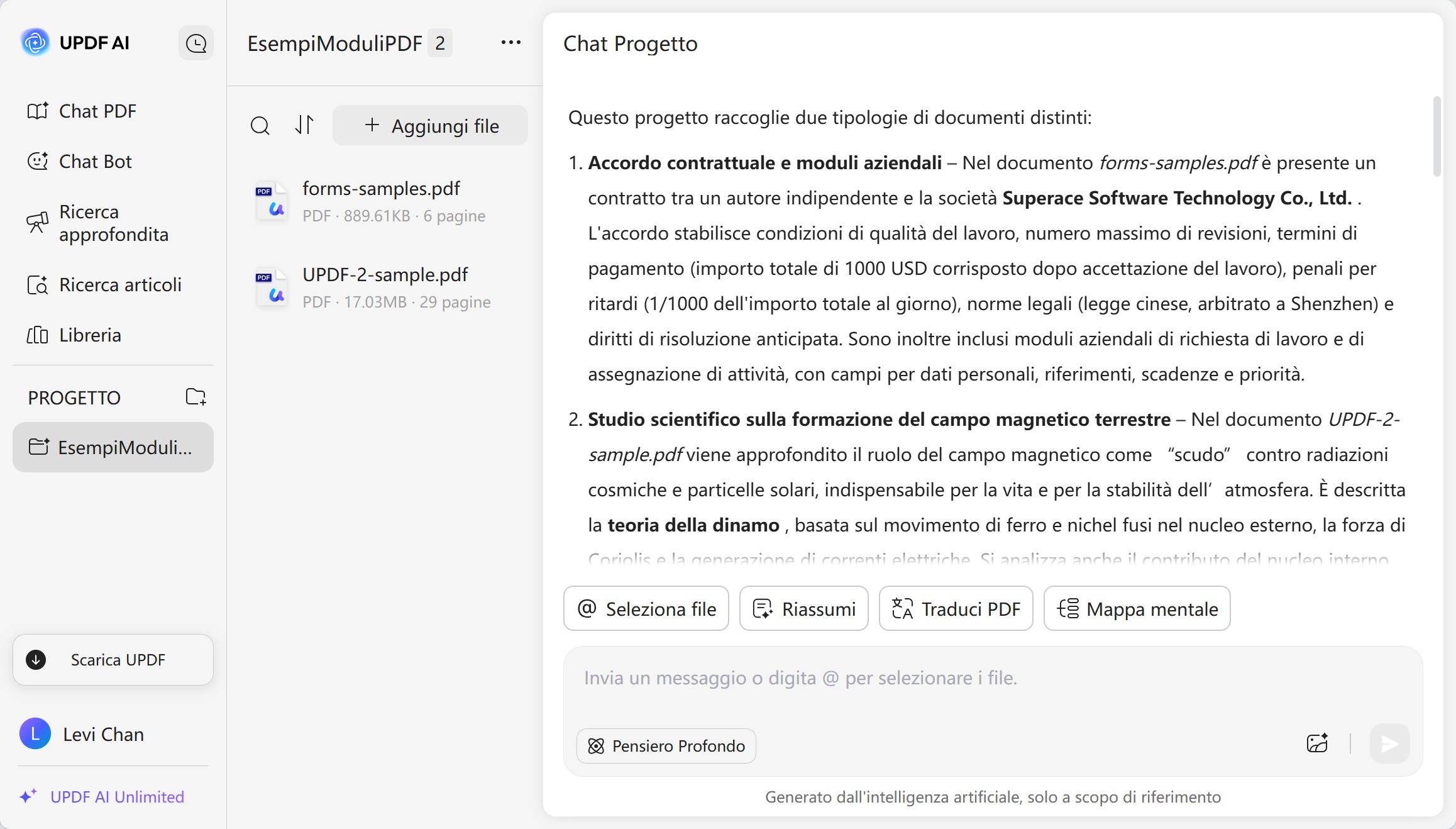This screenshot has width=1456, height=829.
Task: Click Mappa mentale button
Action: tap(1137, 608)
